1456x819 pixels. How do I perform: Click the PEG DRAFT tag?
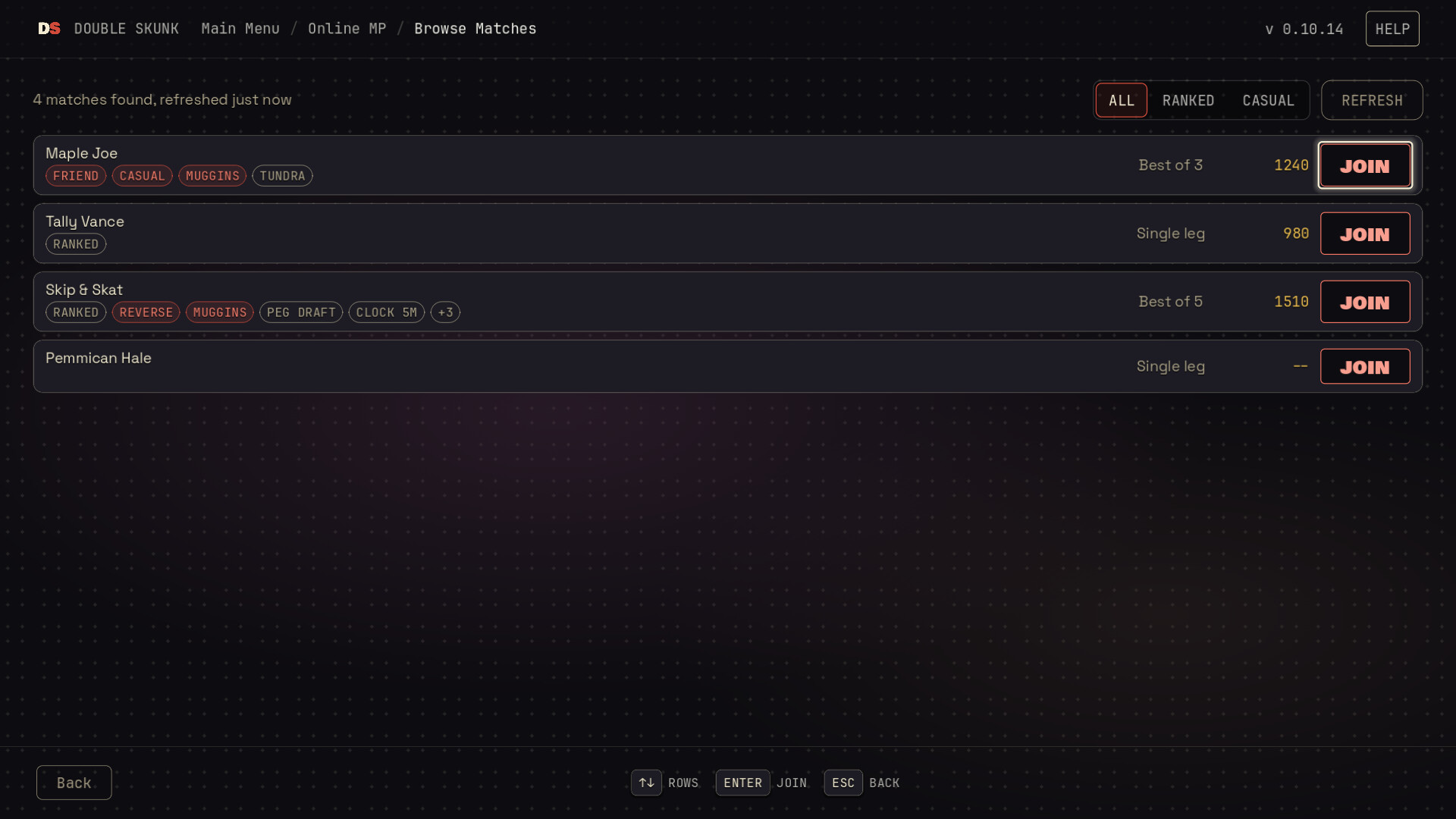pos(301,312)
